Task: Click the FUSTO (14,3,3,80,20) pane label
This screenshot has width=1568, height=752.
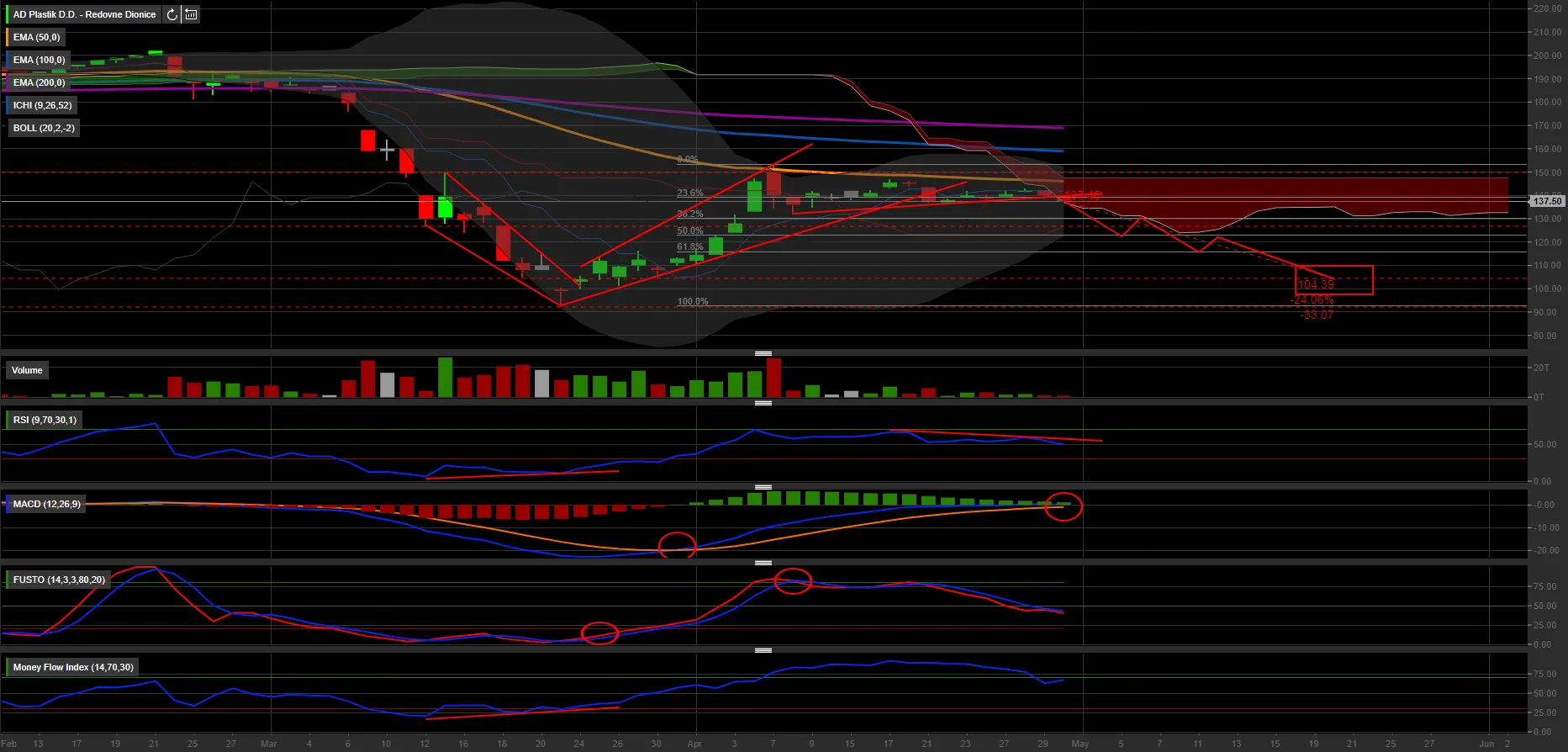Action: point(59,580)
